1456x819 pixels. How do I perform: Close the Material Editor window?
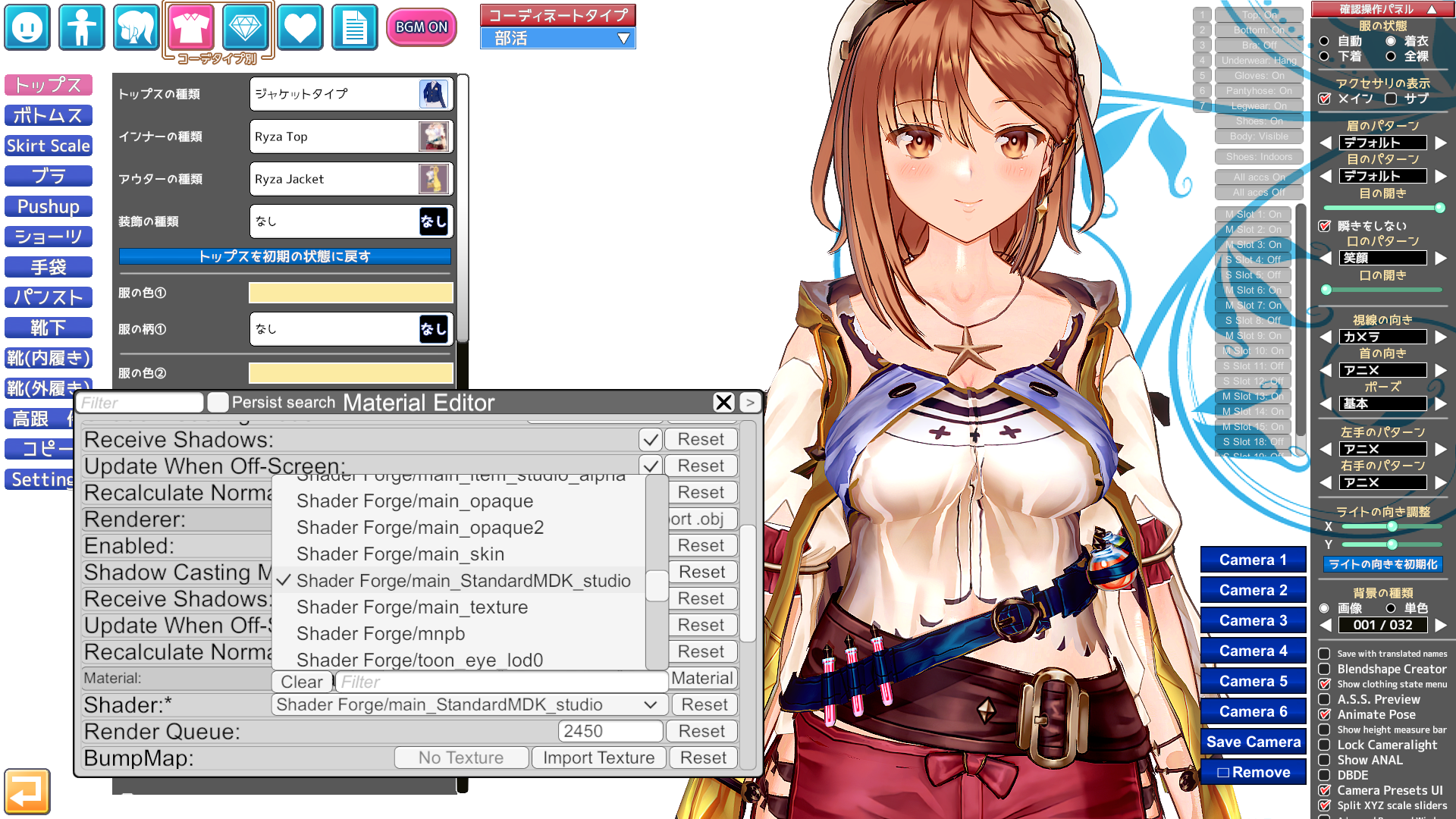coord(724,403)
